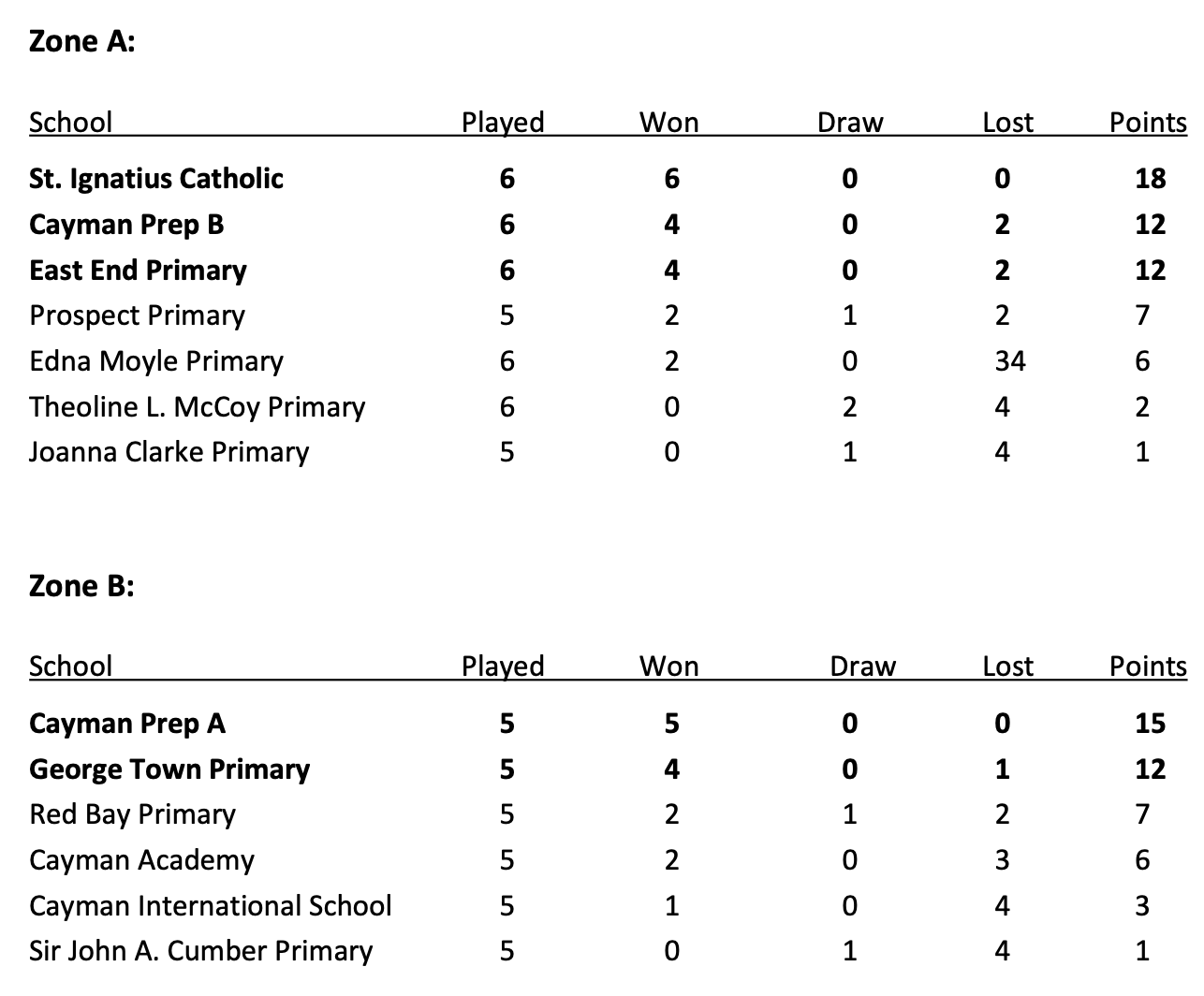Click on Prospect Primary text
This screenshot has height=996, width=1204.
coord(137,316)
